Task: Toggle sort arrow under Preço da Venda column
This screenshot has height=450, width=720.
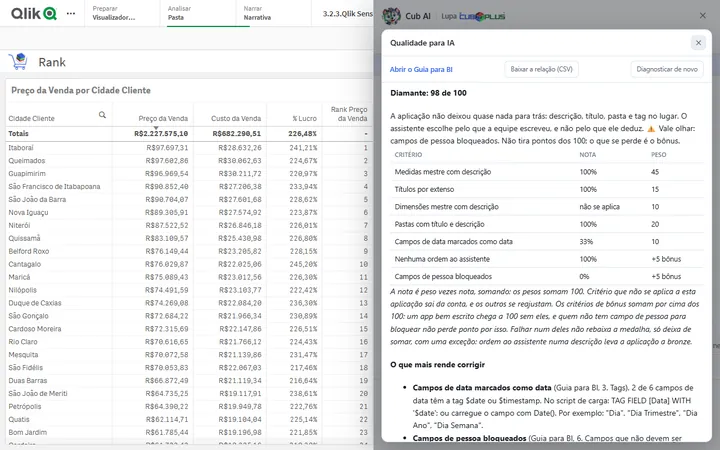Action: (x=156, y=128)
